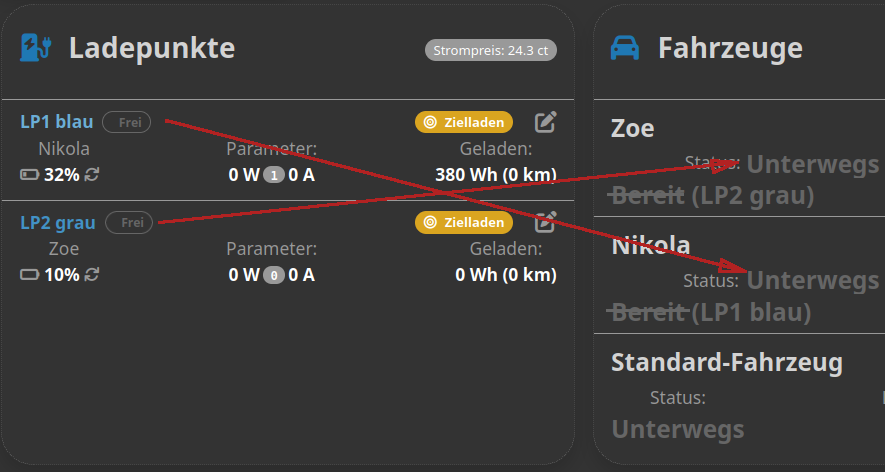
Task: Click the battery icon next to 10%
Action: coord(29,274)
